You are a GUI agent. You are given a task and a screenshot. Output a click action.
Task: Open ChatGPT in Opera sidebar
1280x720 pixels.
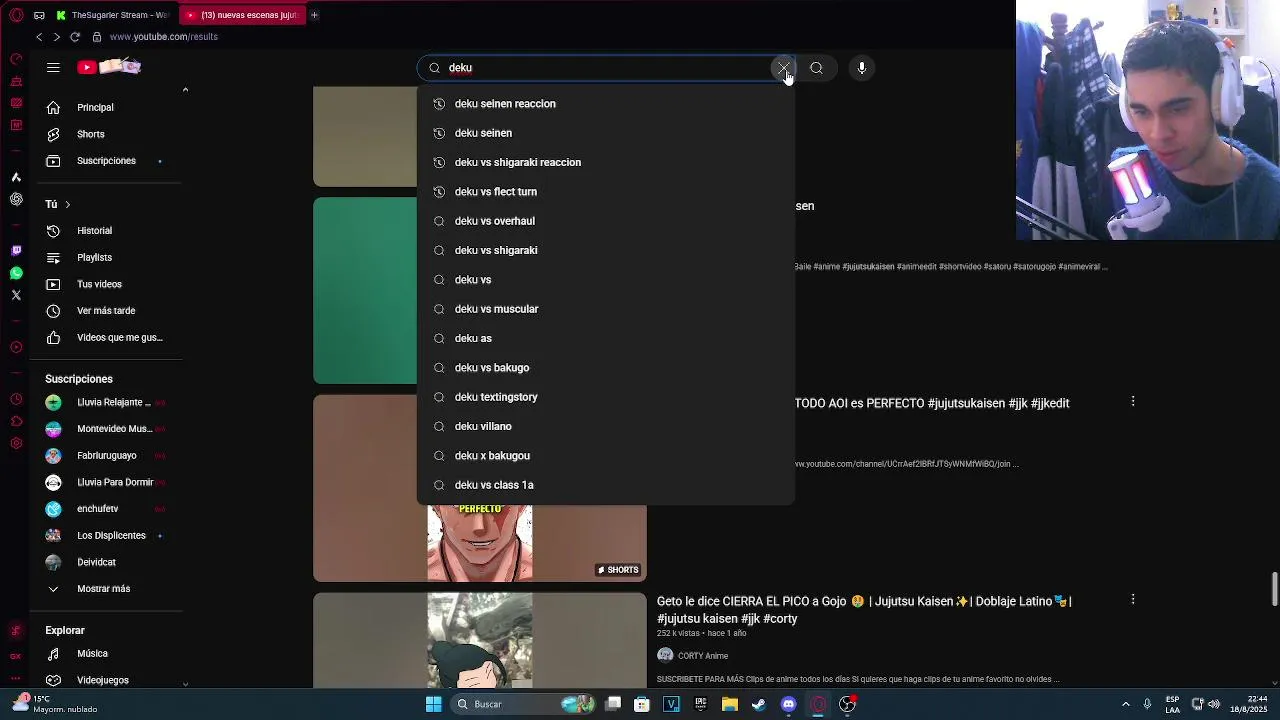pos(16,199)
